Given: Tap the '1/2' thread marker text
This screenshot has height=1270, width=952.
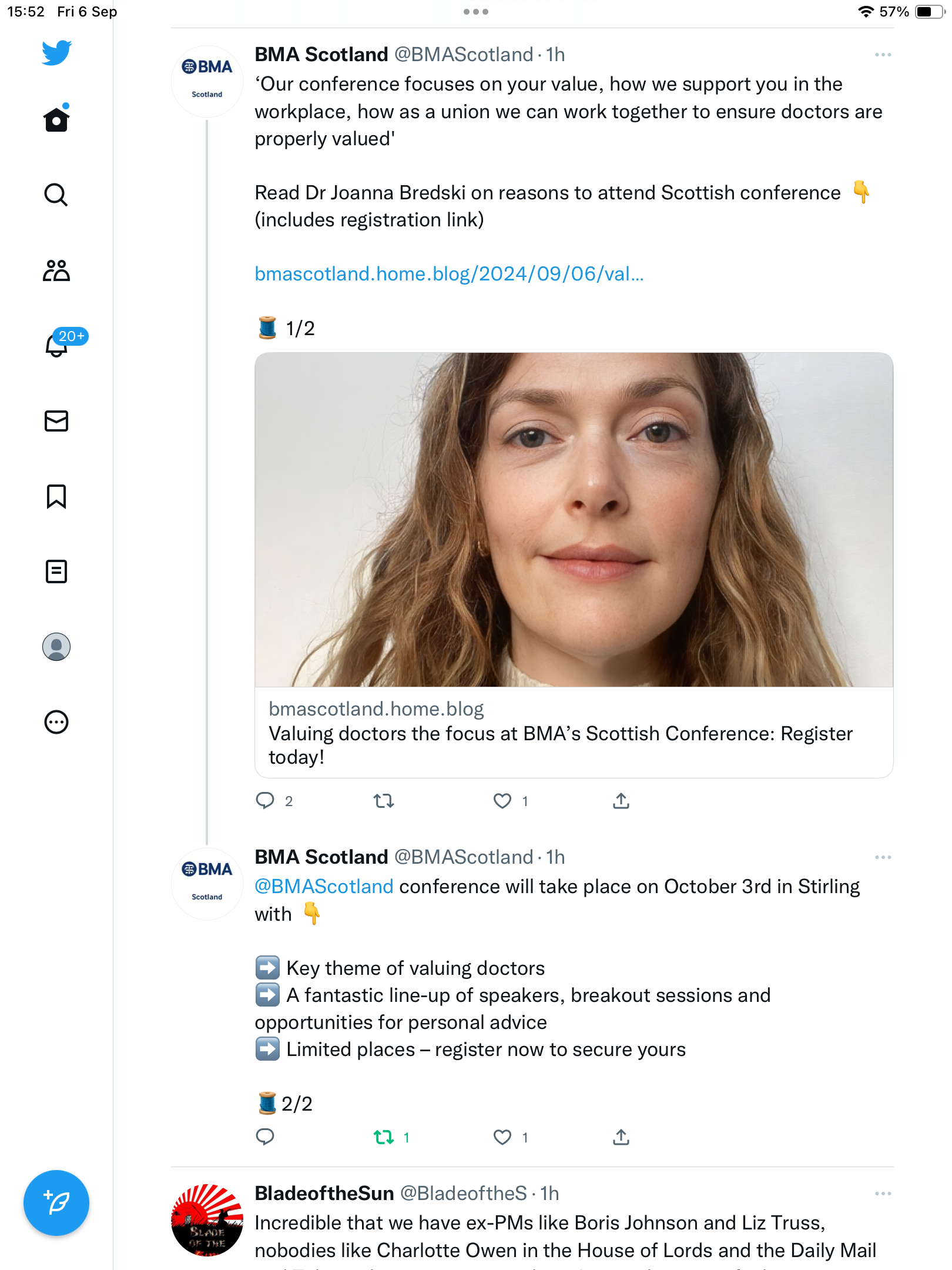Looking at the screenshot, I should point(300,328).
